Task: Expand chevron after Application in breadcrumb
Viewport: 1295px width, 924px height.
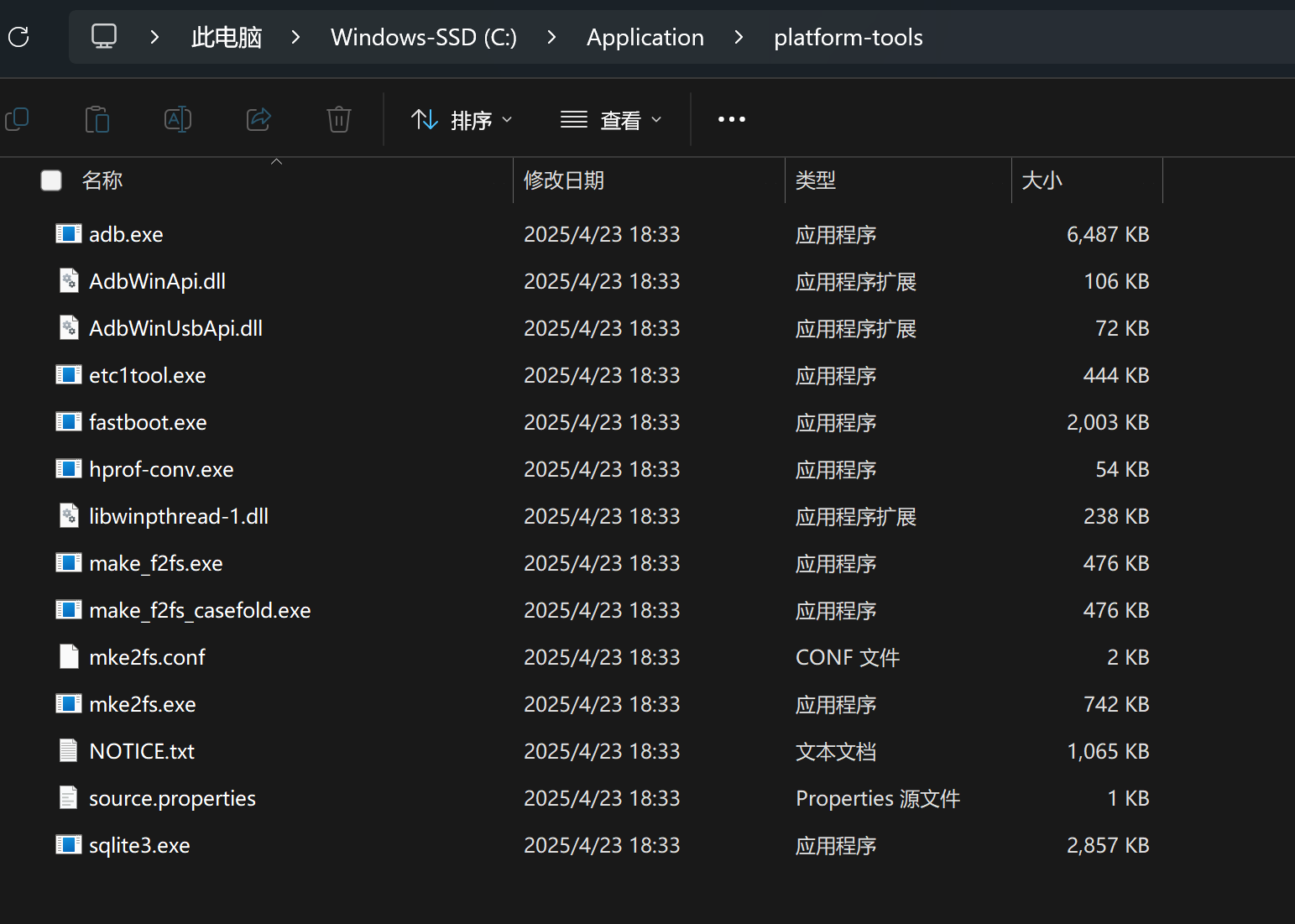Action: pyautogui.click(x=739, y=37)
